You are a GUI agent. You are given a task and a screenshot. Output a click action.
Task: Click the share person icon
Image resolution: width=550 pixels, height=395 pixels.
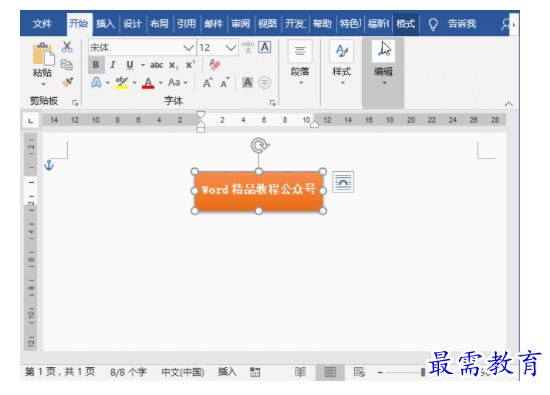505,24
